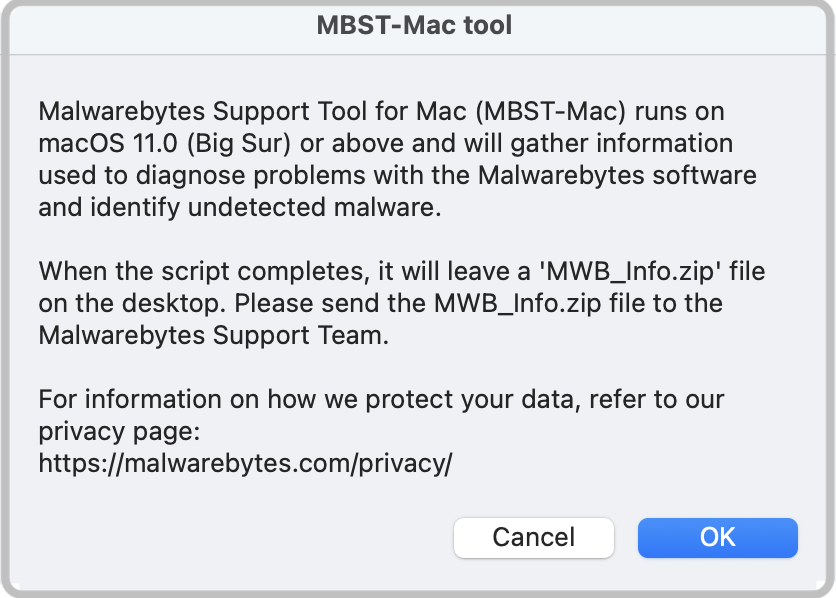Click the MBST-Mac tool title bar

(414, 26)
